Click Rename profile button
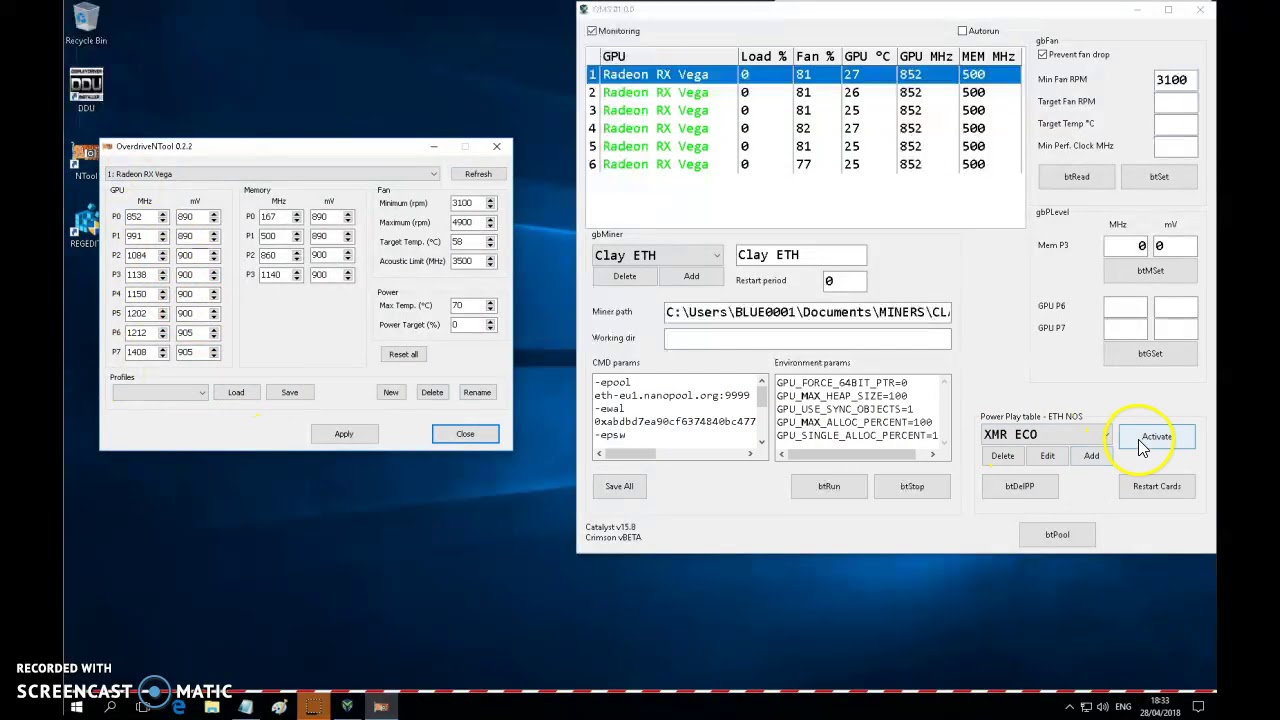The height and width of the screenshot is (720, 1280). pyautogui.click(x=477, y=393)
